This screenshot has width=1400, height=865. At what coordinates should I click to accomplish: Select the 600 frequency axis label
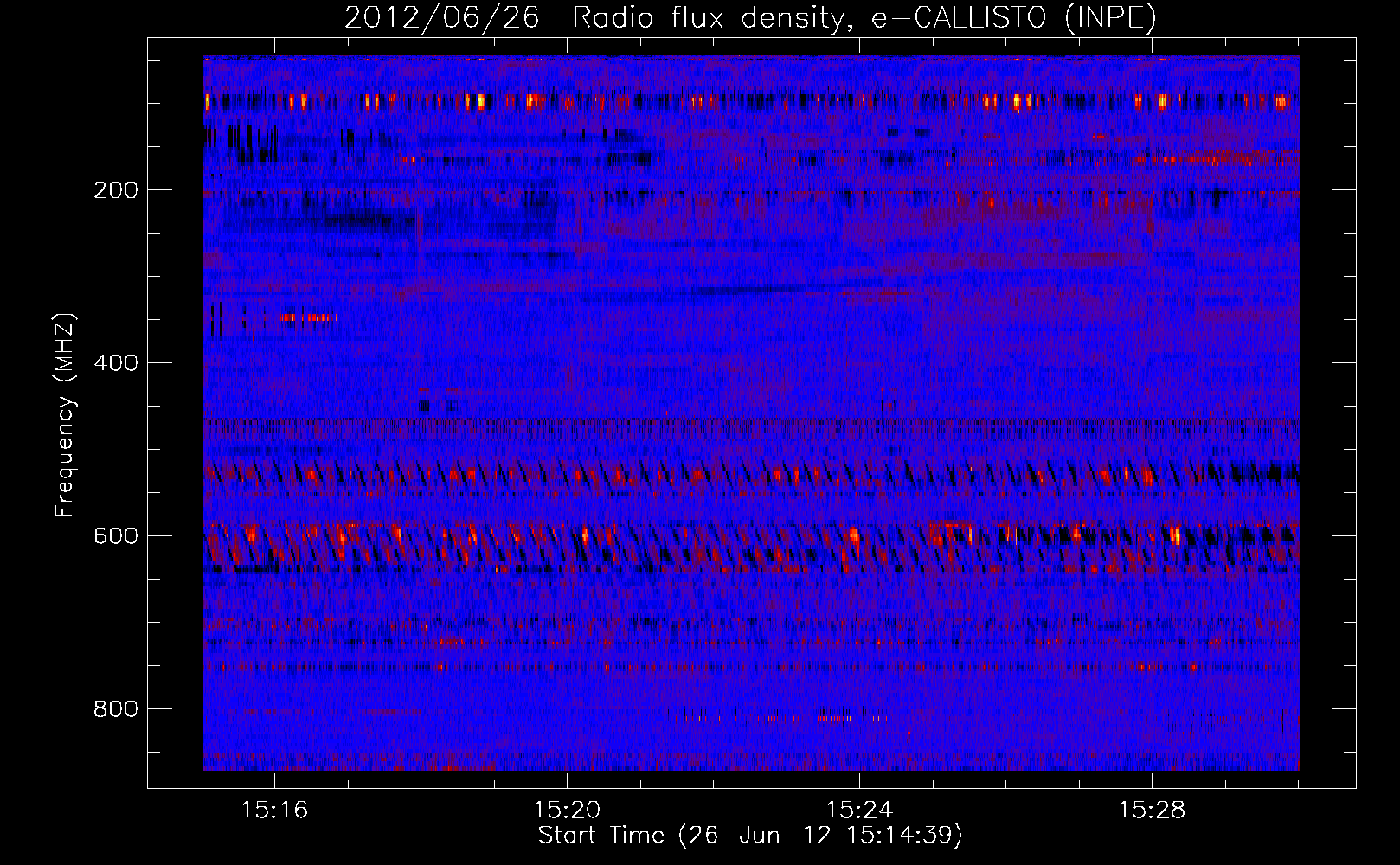tap(116, 536)
